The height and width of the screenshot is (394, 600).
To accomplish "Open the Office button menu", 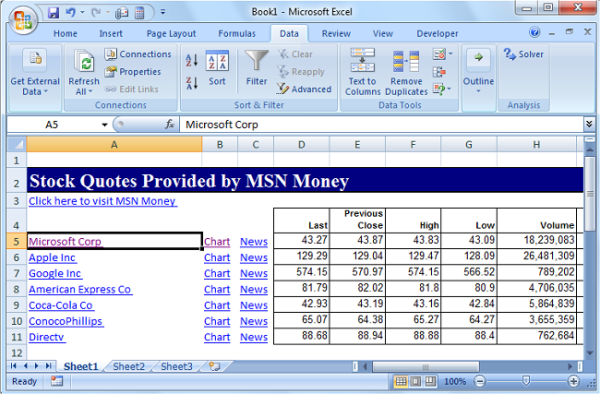I will [23, 20].
